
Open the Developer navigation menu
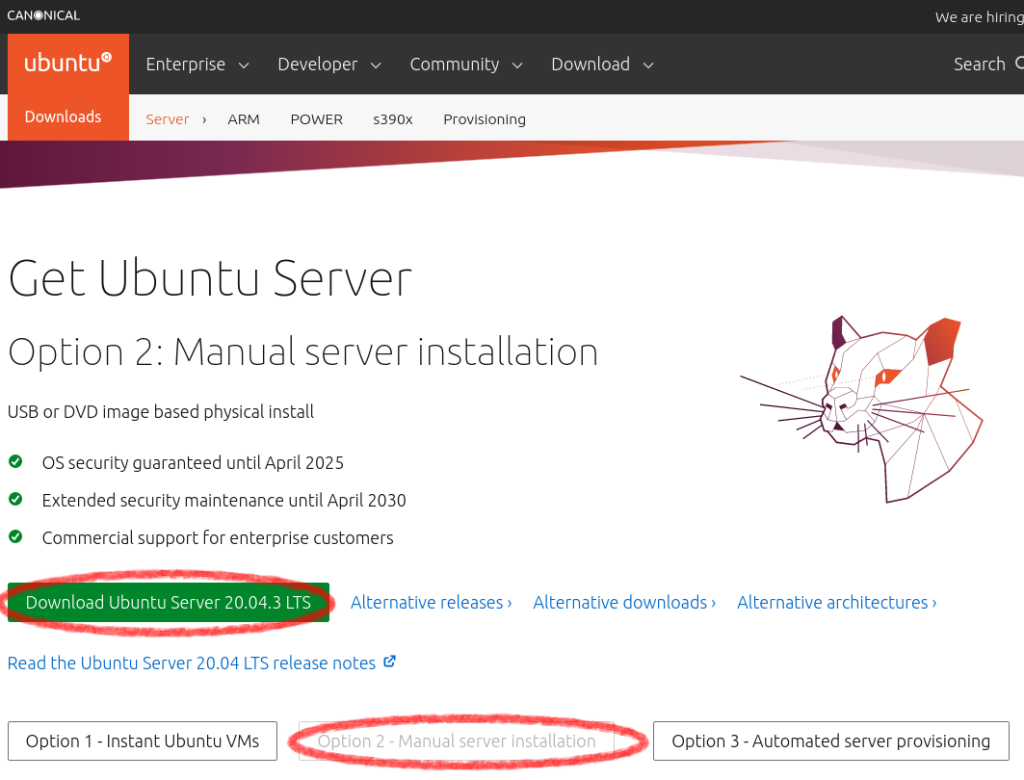tap(329, 64)
